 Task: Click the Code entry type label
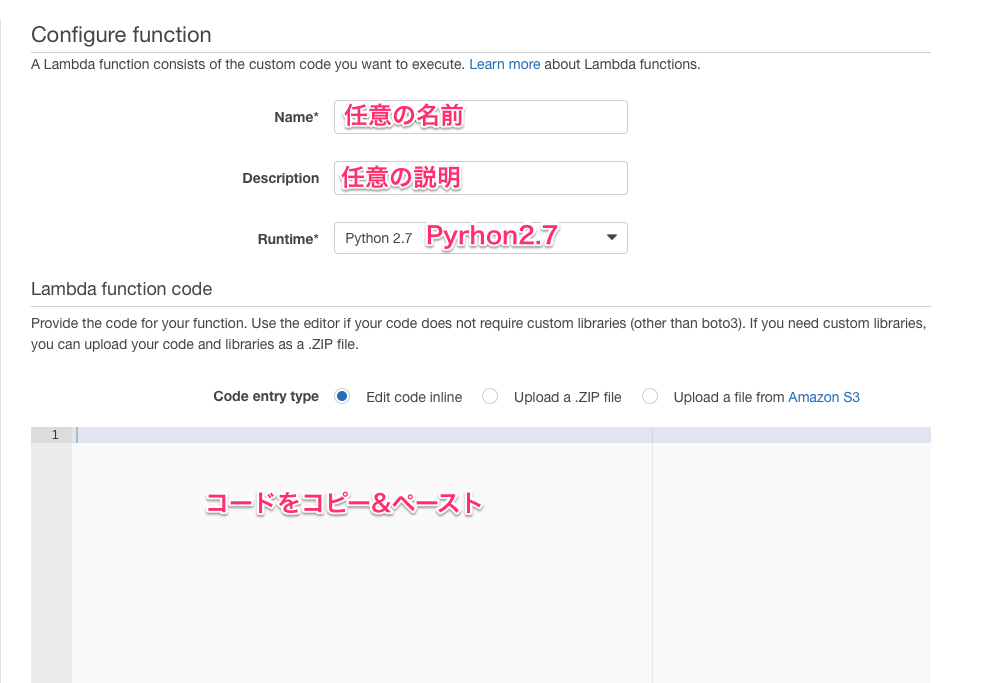pos(266,396)
